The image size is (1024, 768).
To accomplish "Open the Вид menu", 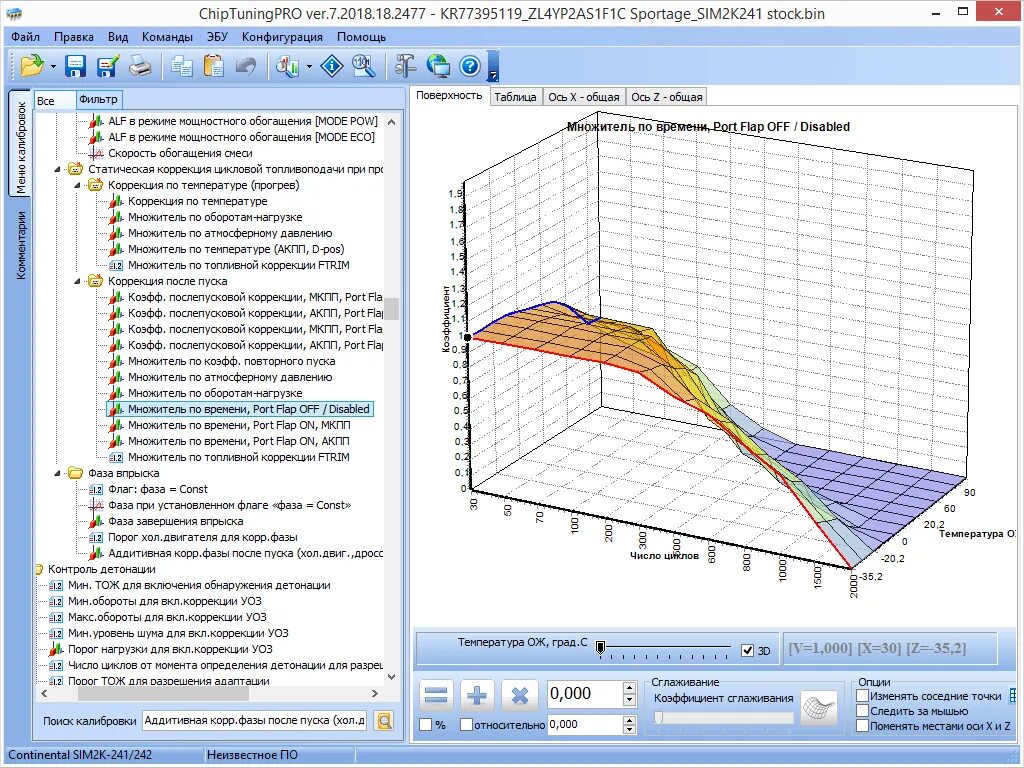I will [118, 37].
